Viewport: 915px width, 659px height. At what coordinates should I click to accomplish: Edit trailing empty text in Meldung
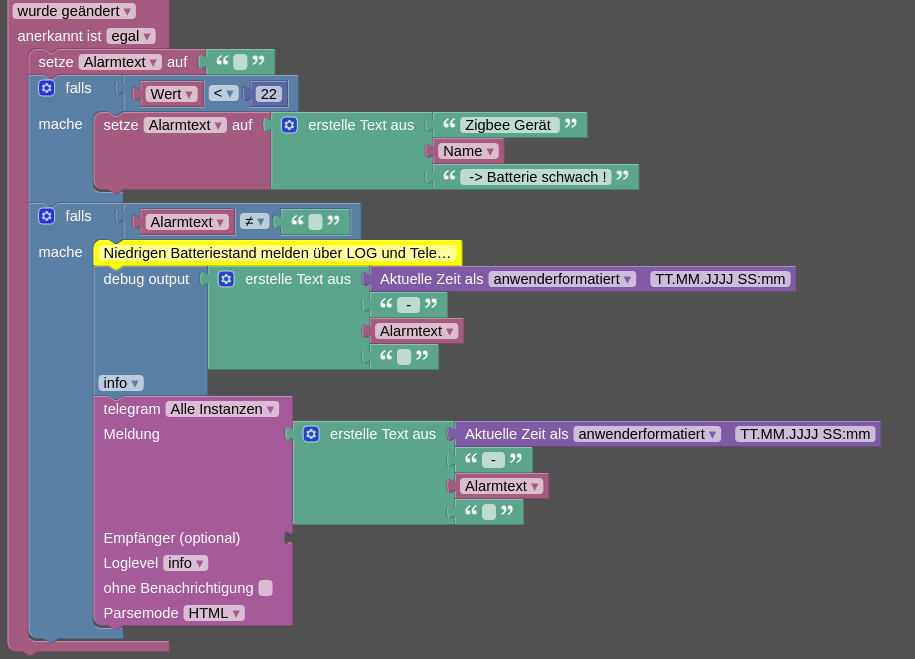[x=489, y=512]
